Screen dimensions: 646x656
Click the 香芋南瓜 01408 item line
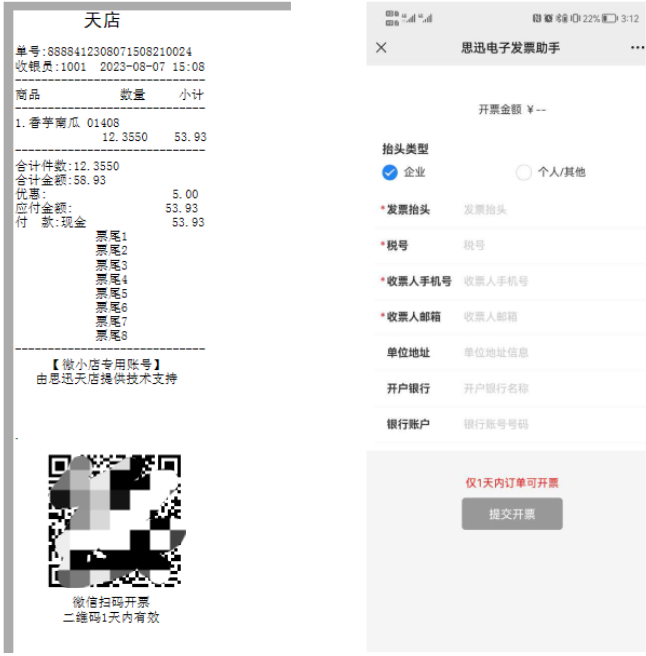coord(67,123)
